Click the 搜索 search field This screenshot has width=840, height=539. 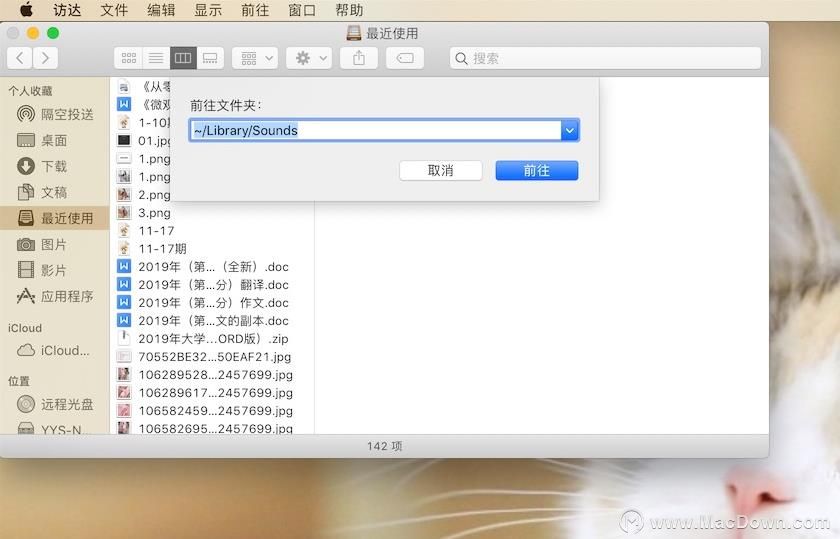(x=605, y=58)
